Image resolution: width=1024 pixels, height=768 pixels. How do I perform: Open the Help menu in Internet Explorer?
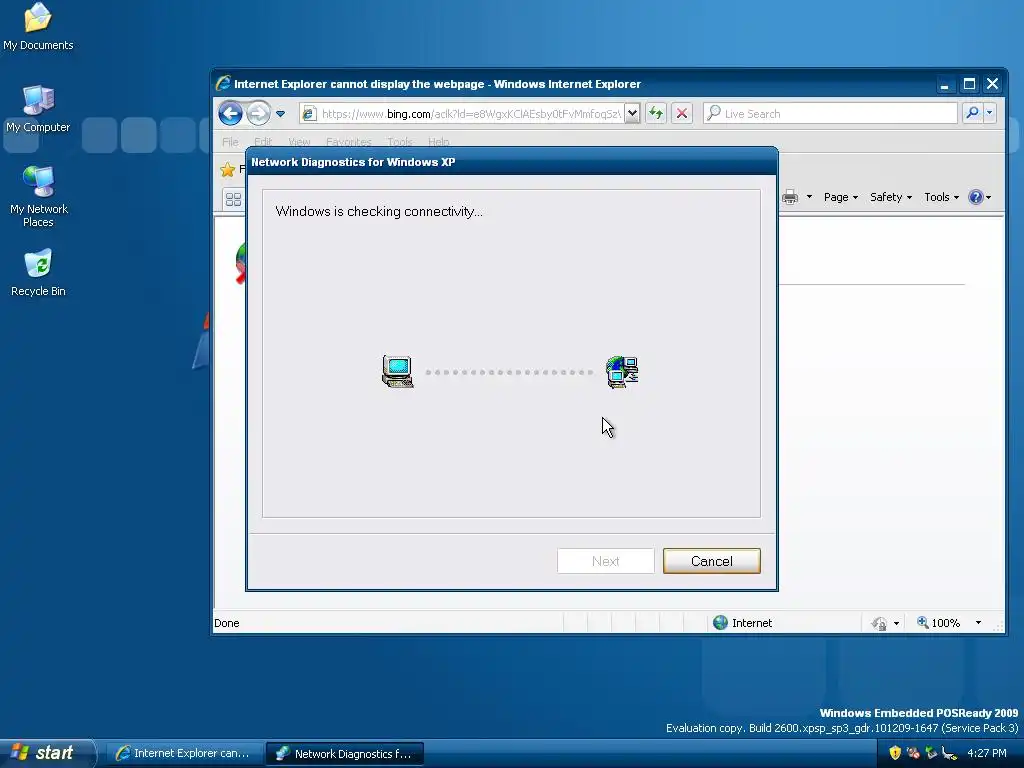[x=438, y=142]
